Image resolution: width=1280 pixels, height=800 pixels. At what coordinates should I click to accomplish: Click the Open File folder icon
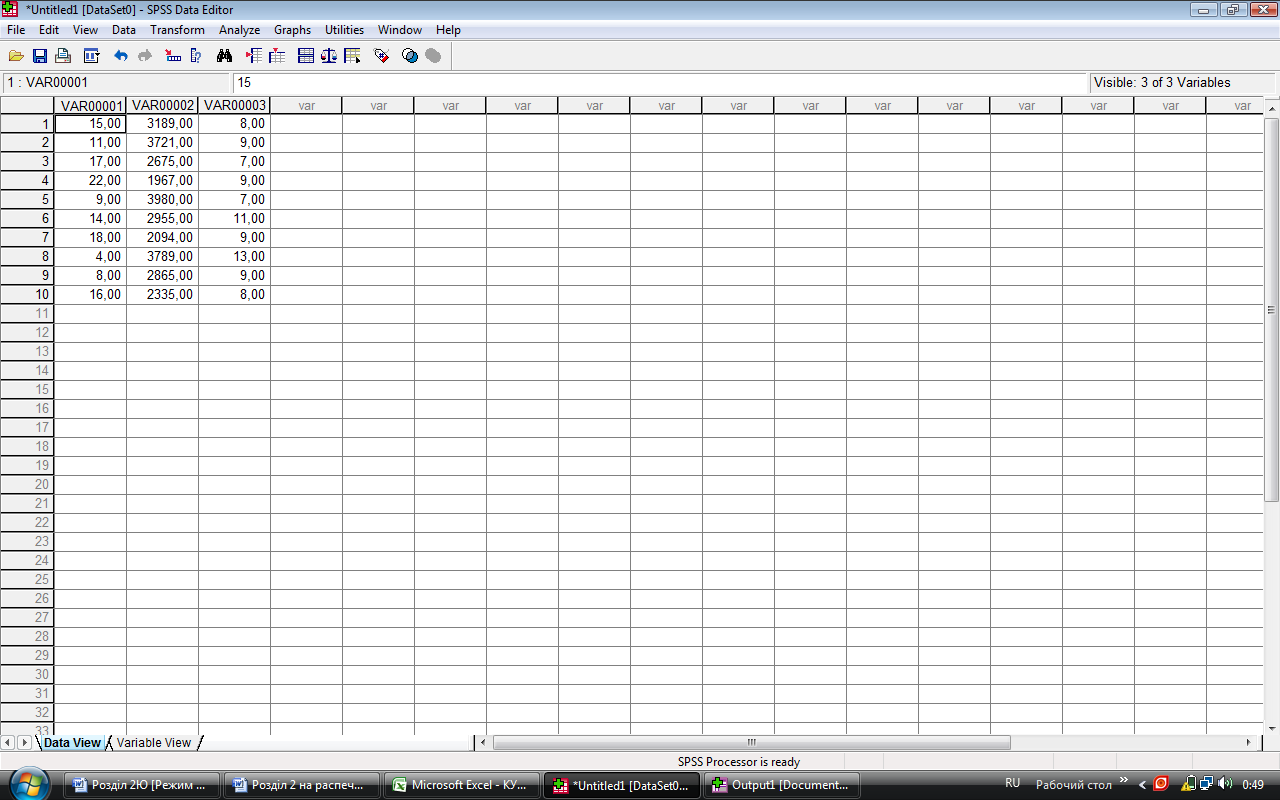tap(16, 56)
